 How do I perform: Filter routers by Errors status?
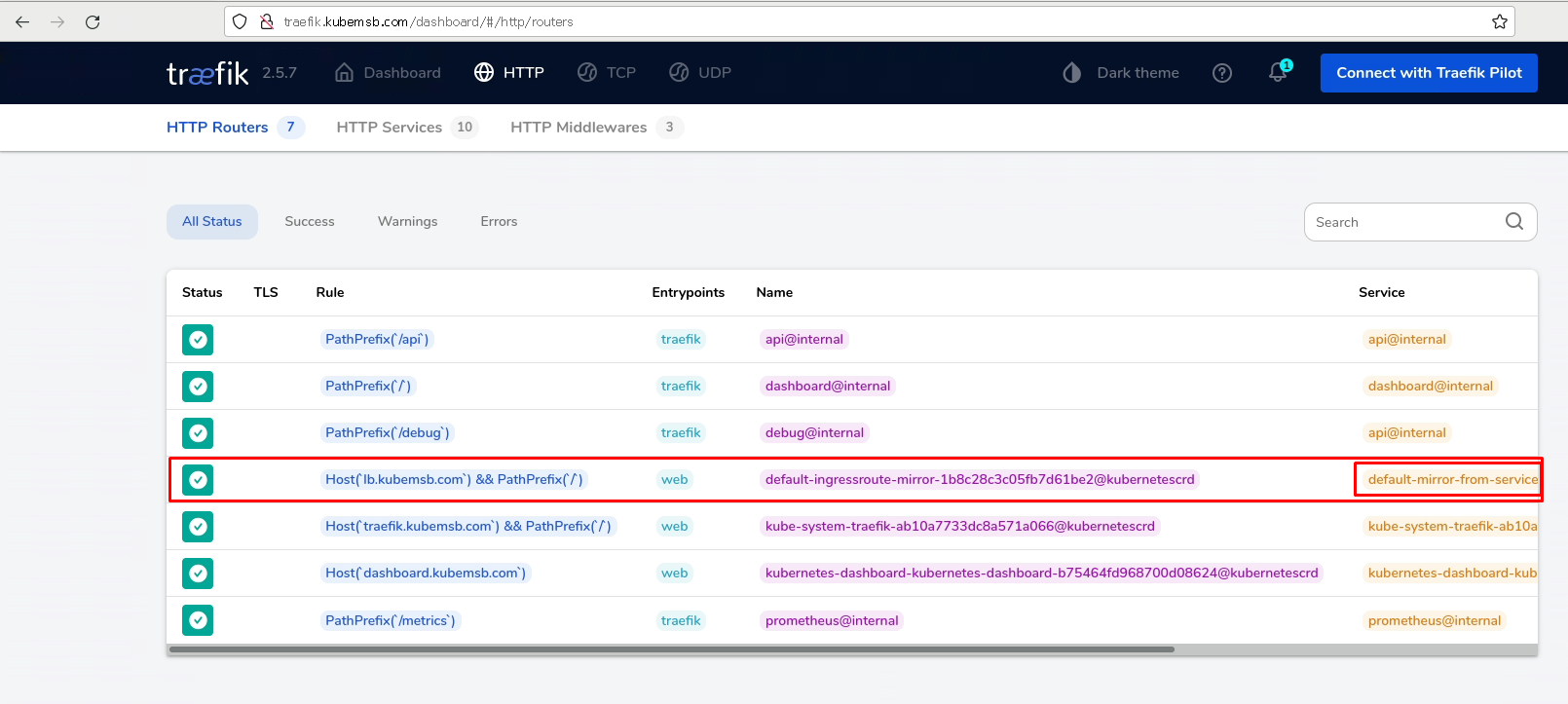(x=499, y=222)
